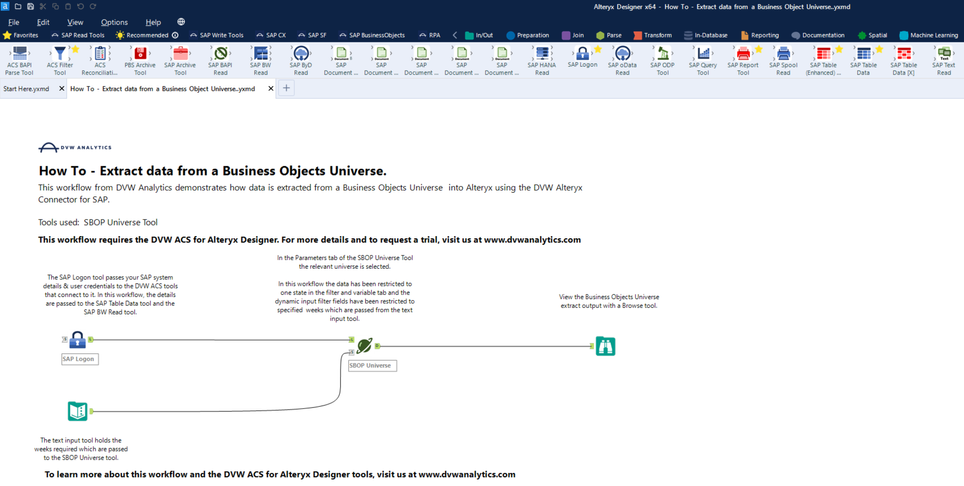Click the Save icon in title bar
Screen dimensions: 964x486
pyautogui.click(x=30, y=7)
